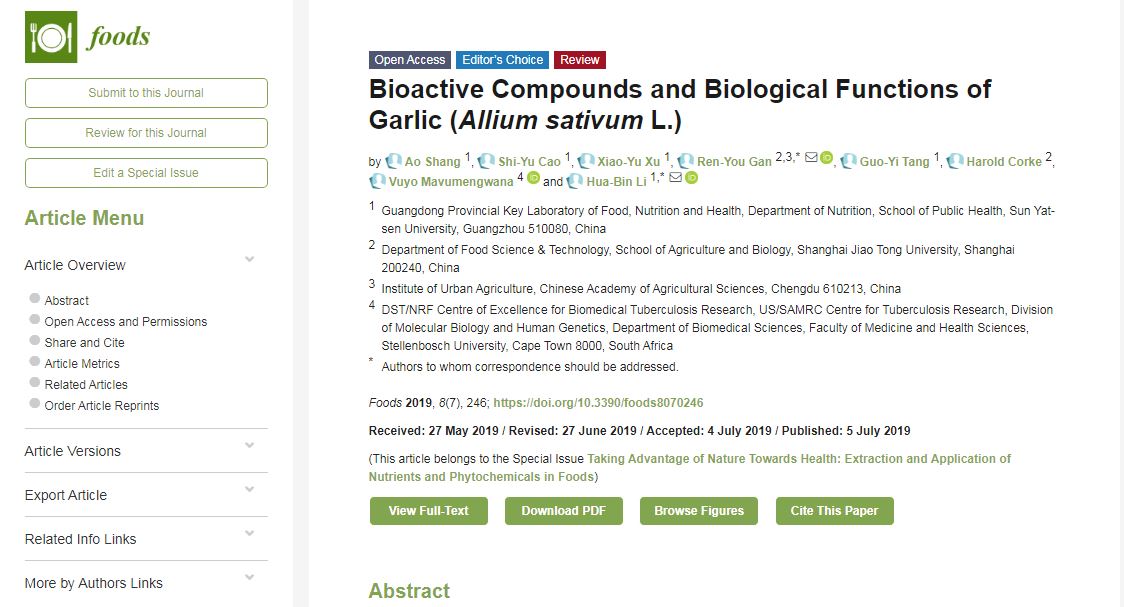This screenshot has height=607, width=1124.
Task: Open Ao Shang's author profile icon
Action: (x=393, y=161)
